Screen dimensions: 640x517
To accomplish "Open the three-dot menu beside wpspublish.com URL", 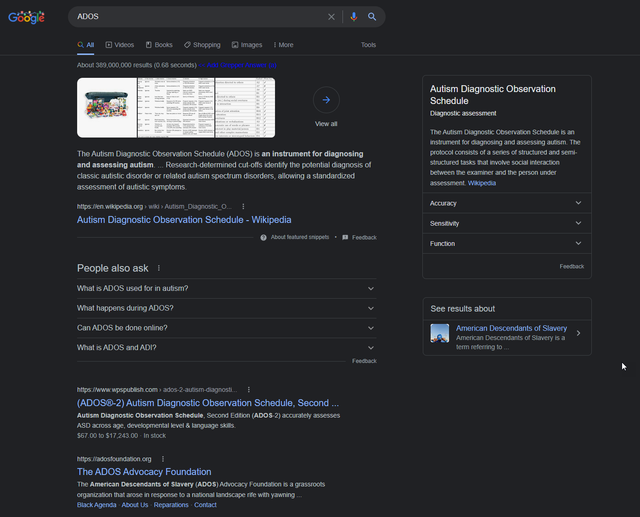I will [x=249, y=390].
